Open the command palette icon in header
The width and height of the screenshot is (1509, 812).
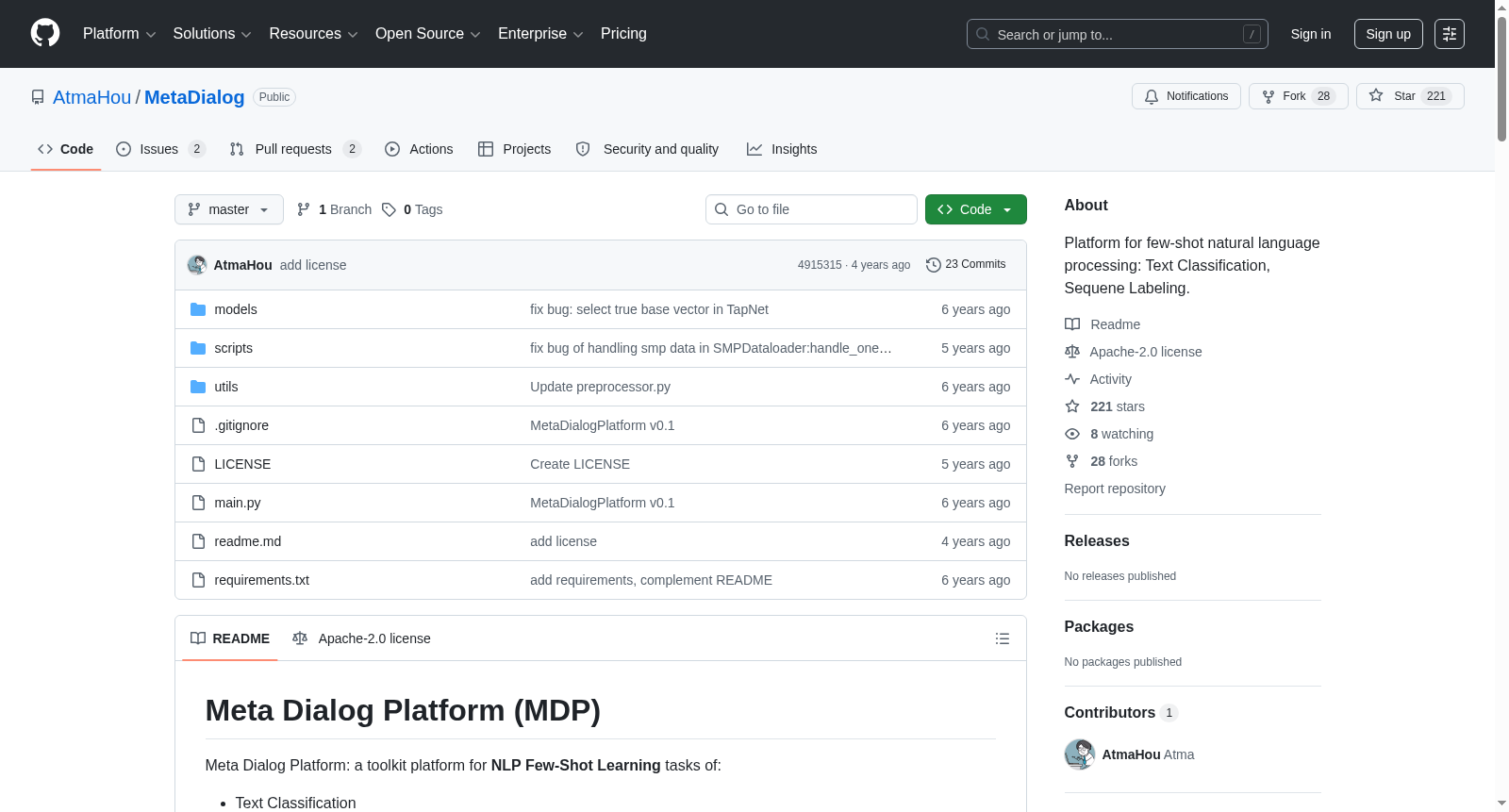click(1450, 34)
